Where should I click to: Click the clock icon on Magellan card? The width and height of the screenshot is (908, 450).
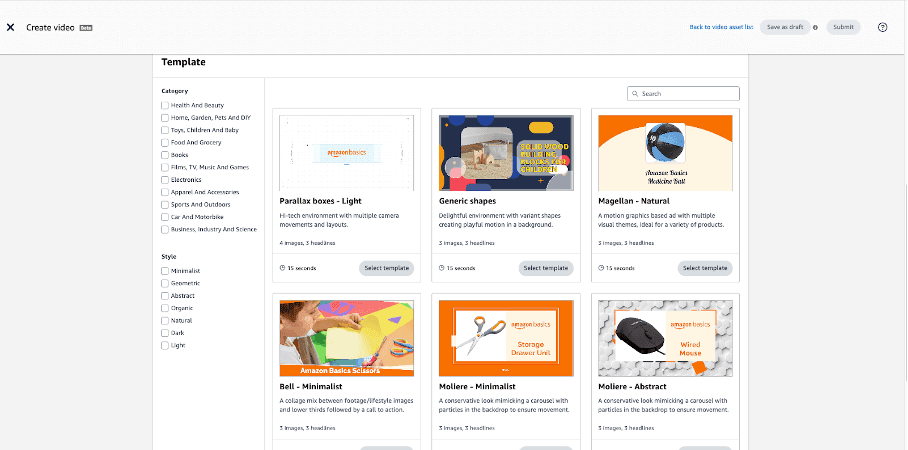pyautogui.click(x=602, y=268)
